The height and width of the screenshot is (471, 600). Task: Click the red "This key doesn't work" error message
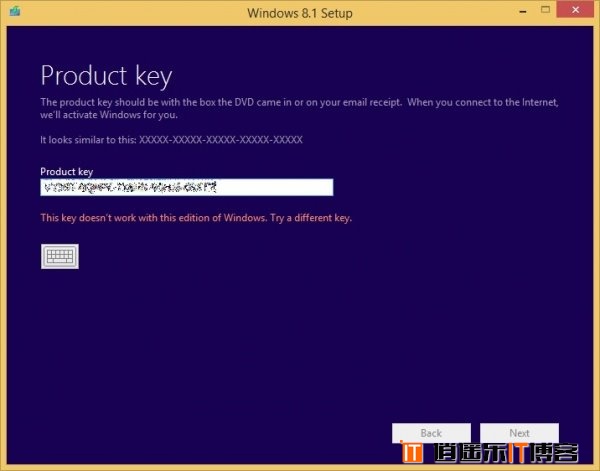click(196, 218)
